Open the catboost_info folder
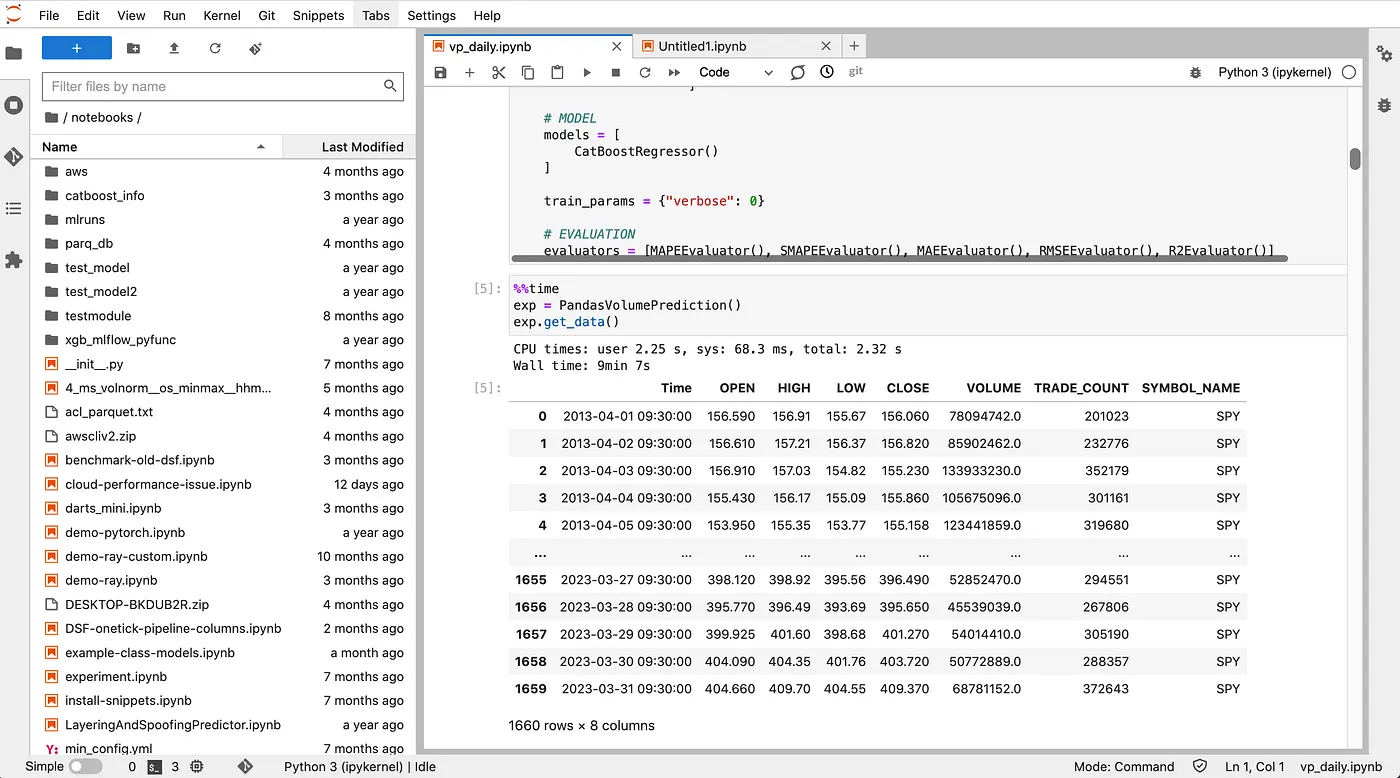This screenshot has height=778, width=1400. [x=104, y=196]
